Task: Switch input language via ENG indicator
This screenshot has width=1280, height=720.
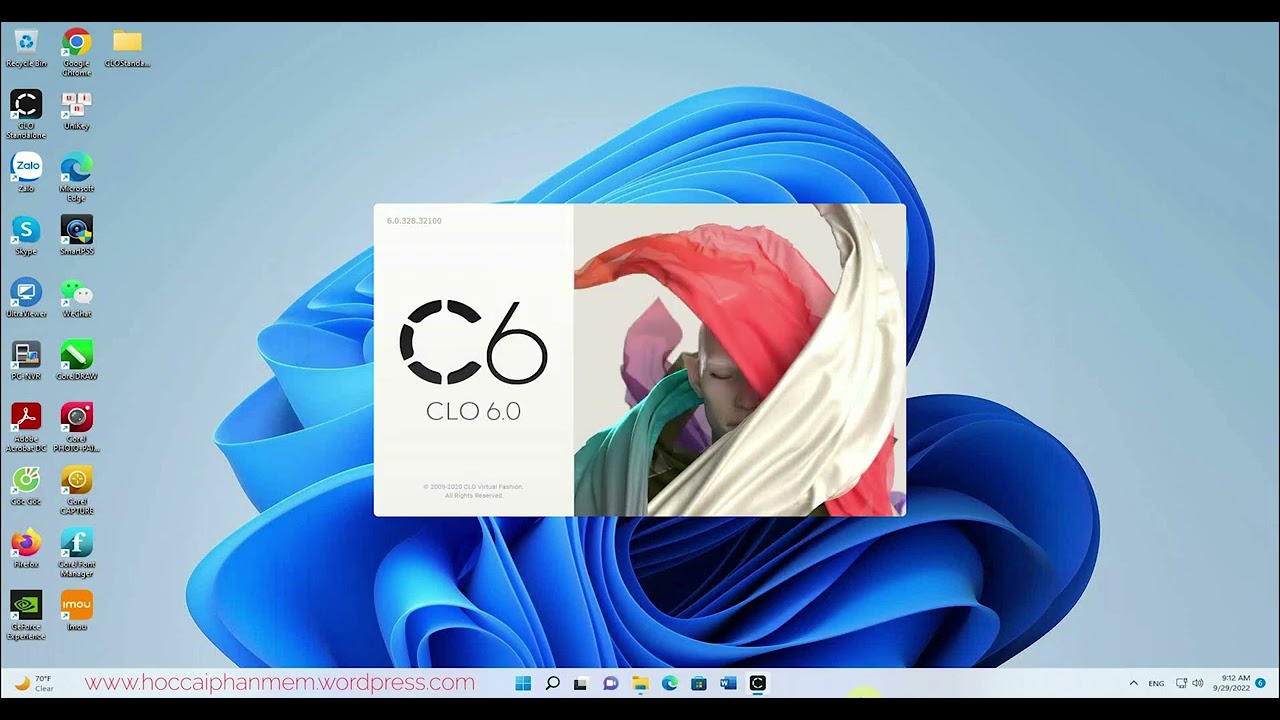Action: click(1156, 683)
